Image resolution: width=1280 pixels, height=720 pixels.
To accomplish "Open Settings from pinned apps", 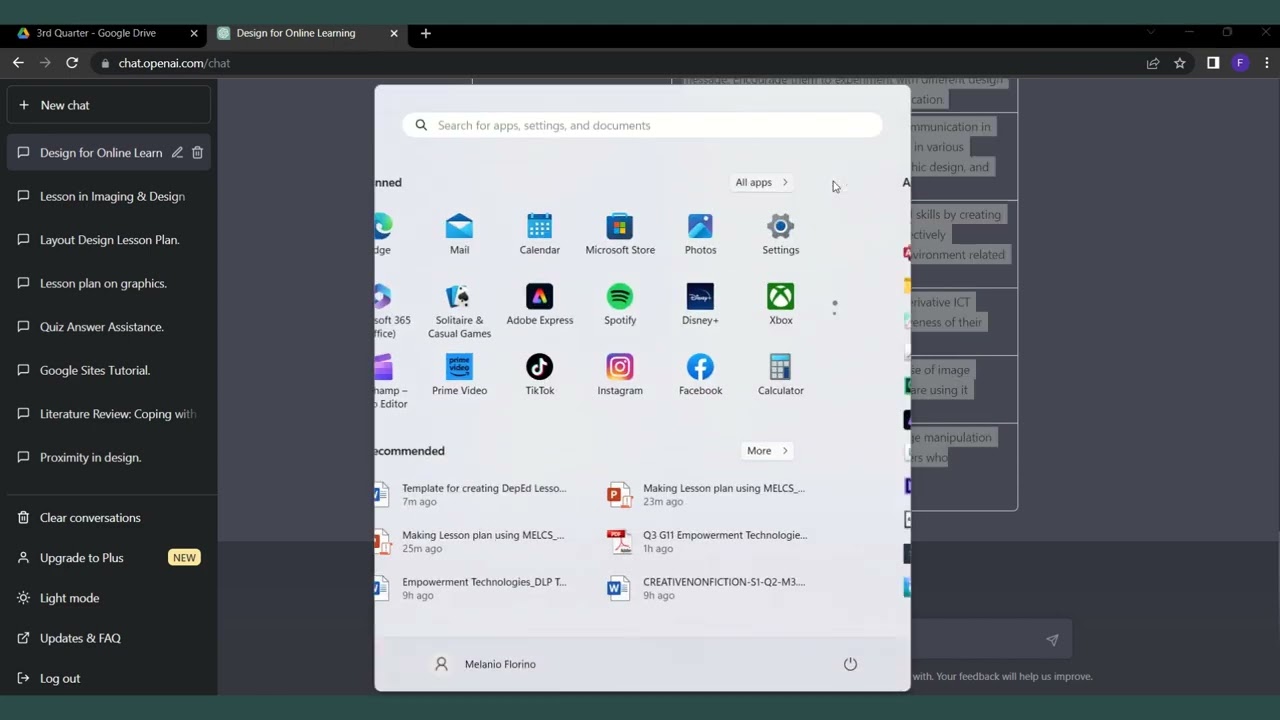I will (780, 234).
